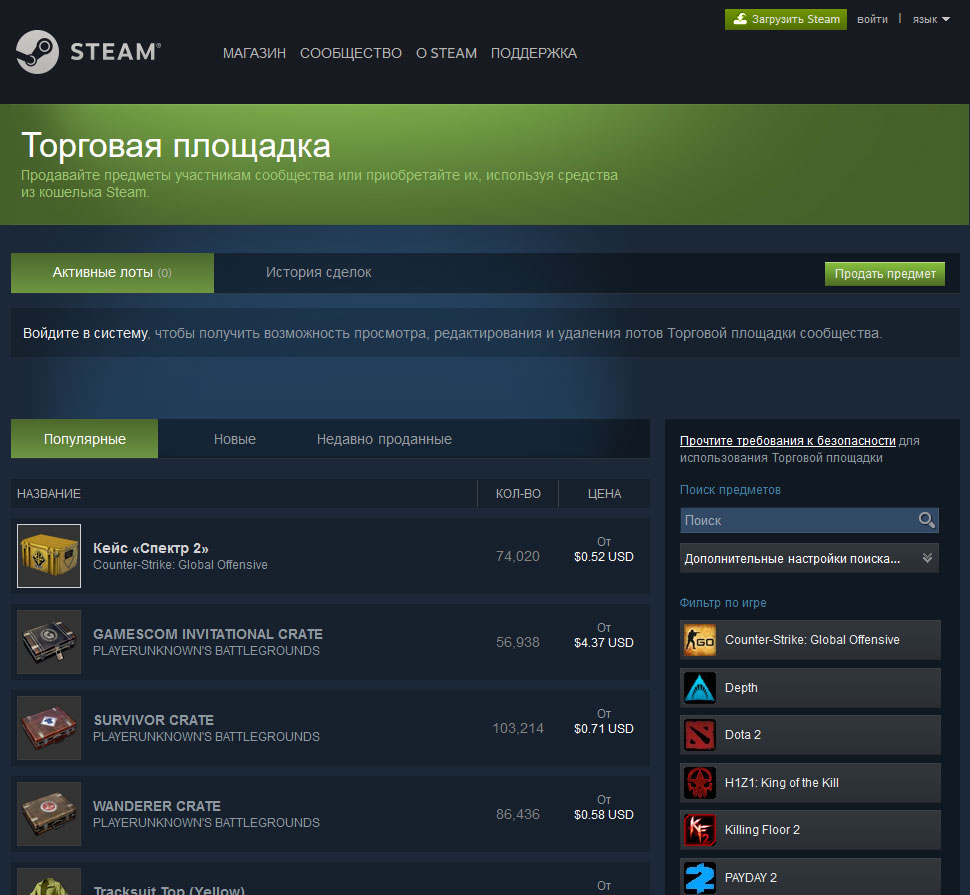Click the H1Z1 skull icon
This screenshot has width=970, height=895.
pos(700,782)
